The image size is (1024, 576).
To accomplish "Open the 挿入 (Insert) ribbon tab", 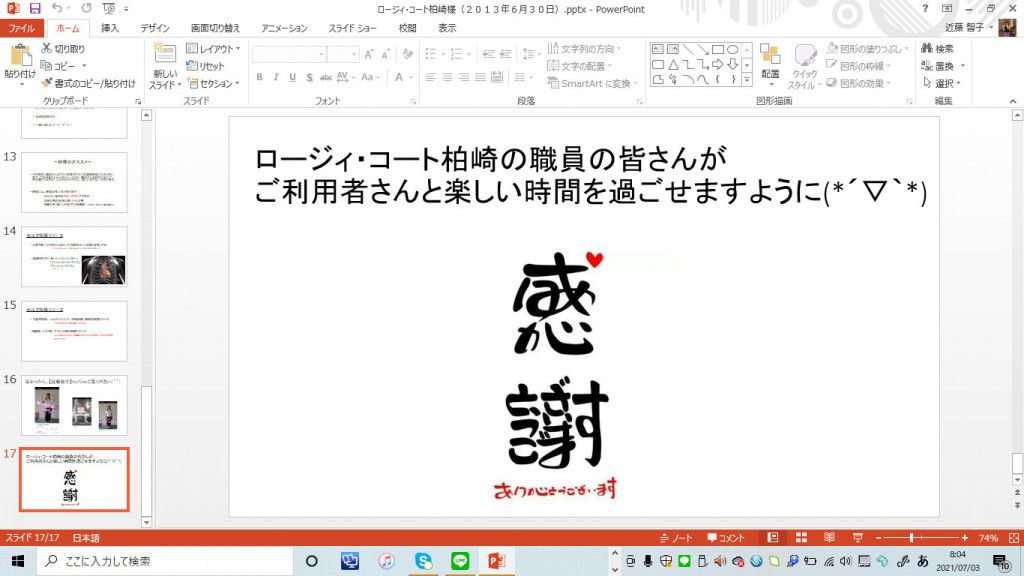I will (110, 28).
